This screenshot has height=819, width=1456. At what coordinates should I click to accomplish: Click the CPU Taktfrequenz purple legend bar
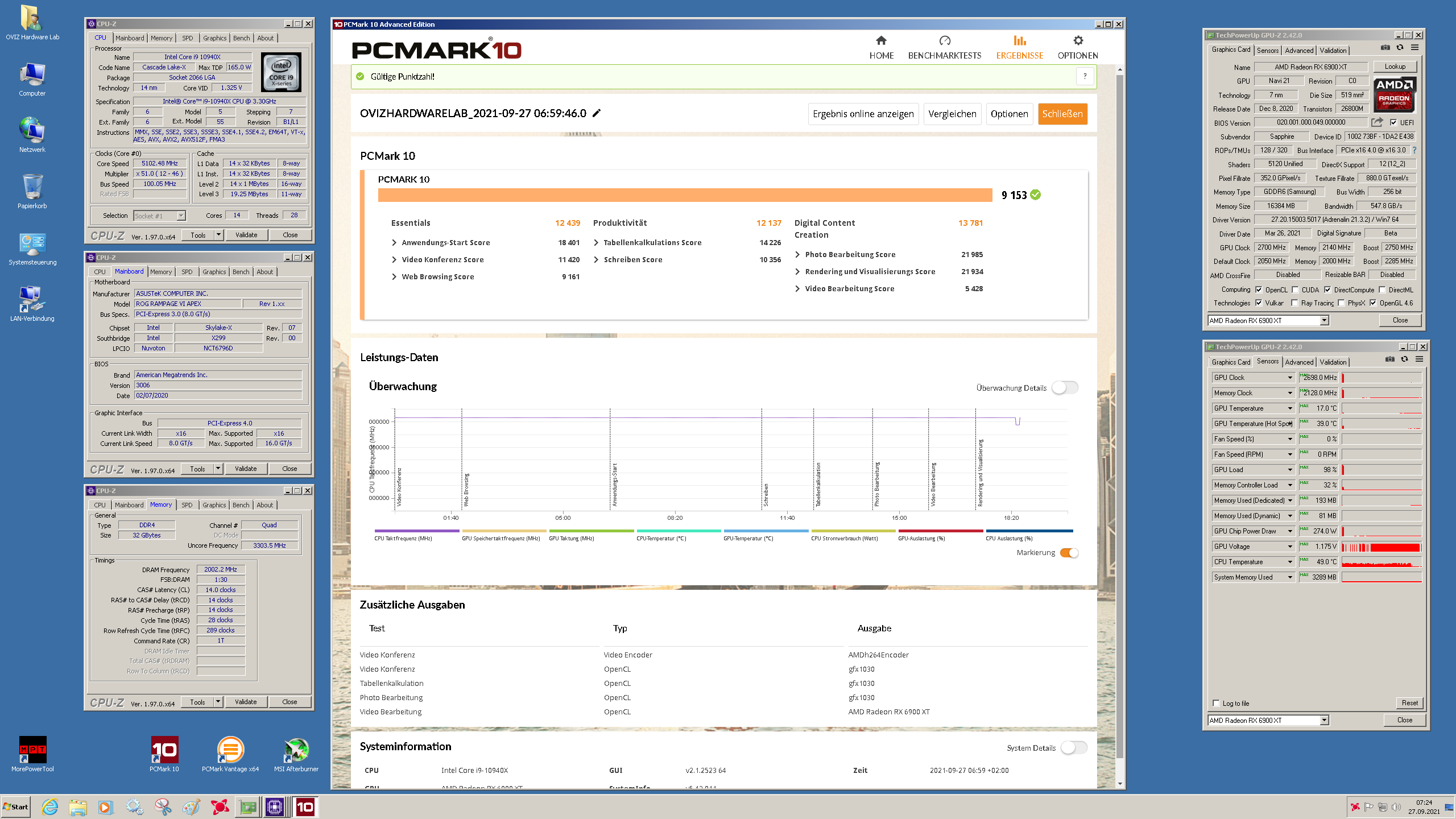coord(417,531)
